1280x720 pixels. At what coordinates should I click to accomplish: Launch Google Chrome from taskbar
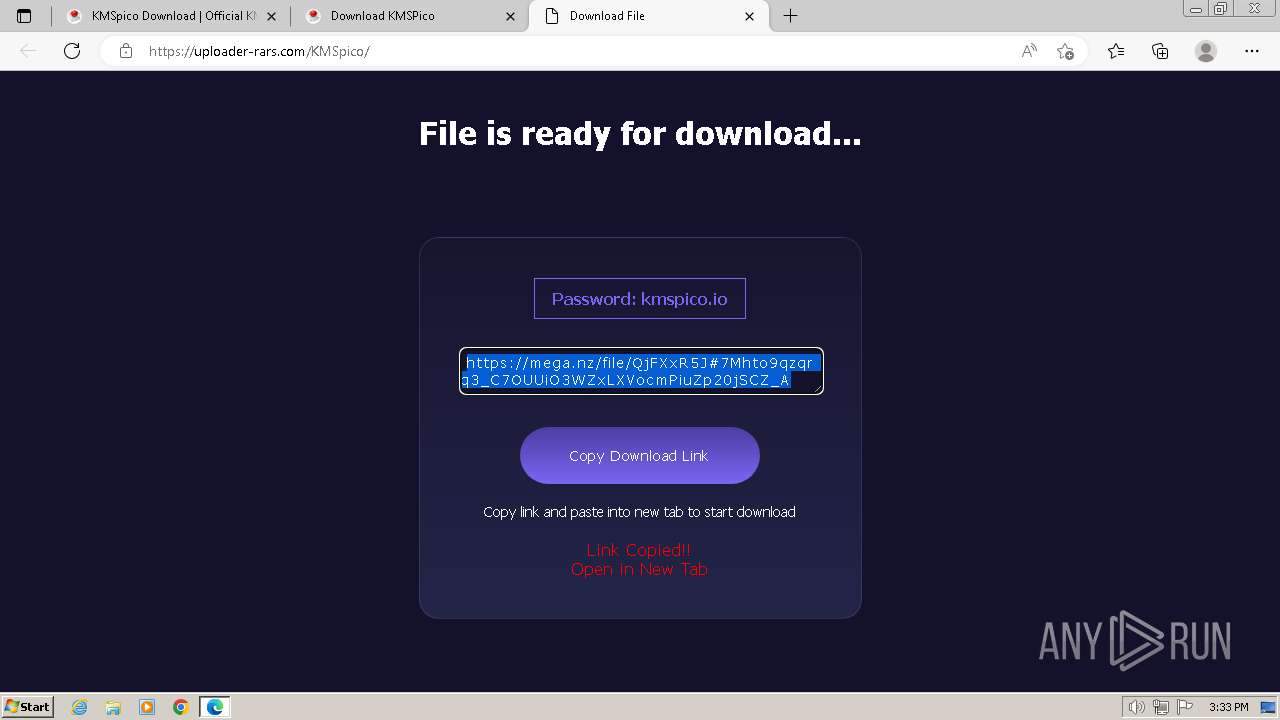point(181,707)
